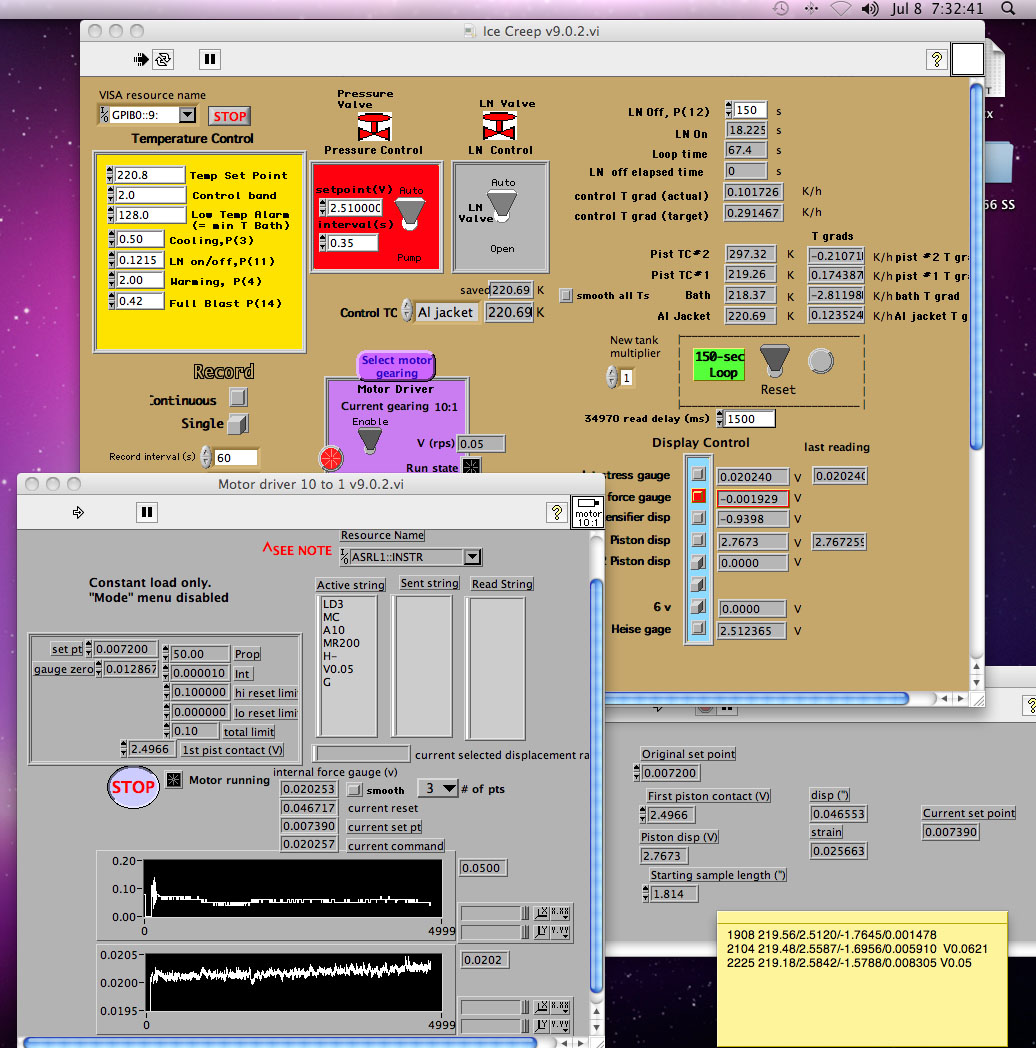Open context help in Ice Creep window
The image size is (1036, 1048).
tap(936, 59)
